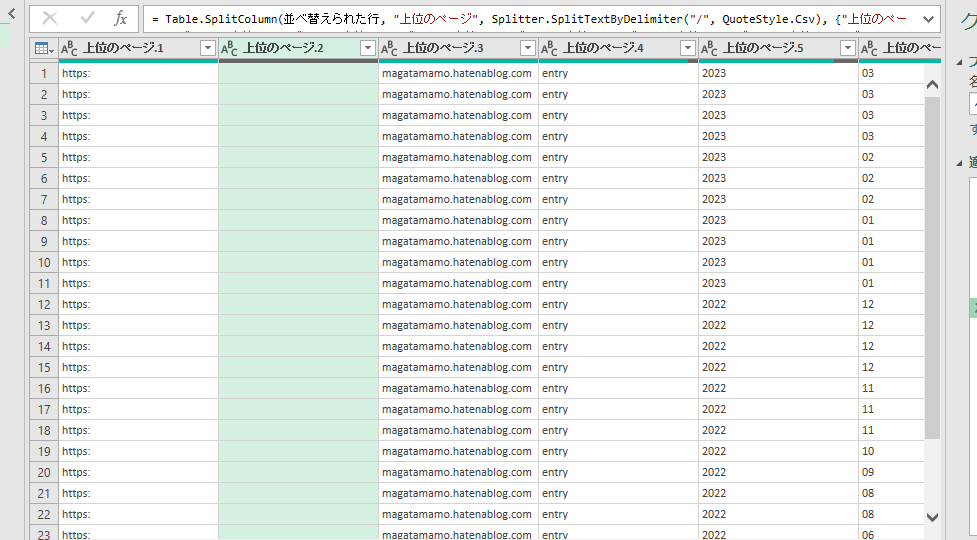This screenshot has height=540, width=977.
Task: Click '11' cell in row 16
Action: pos(891,389)
